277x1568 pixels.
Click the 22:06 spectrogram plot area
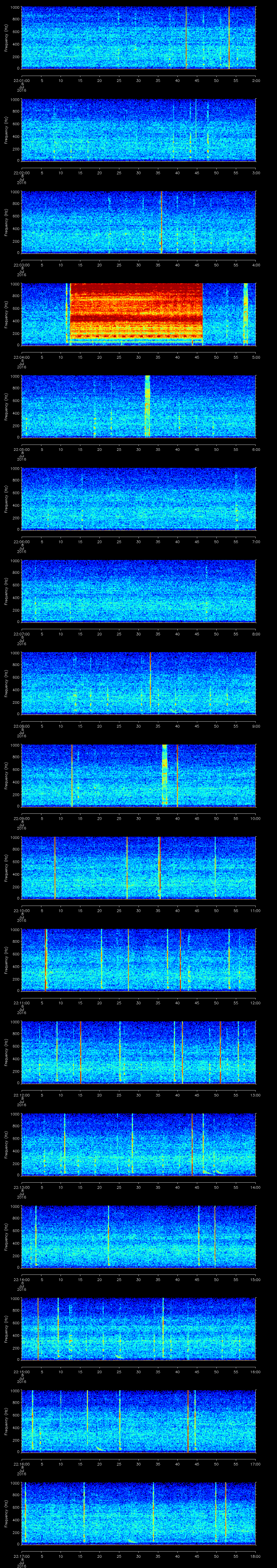coord(138,499)
